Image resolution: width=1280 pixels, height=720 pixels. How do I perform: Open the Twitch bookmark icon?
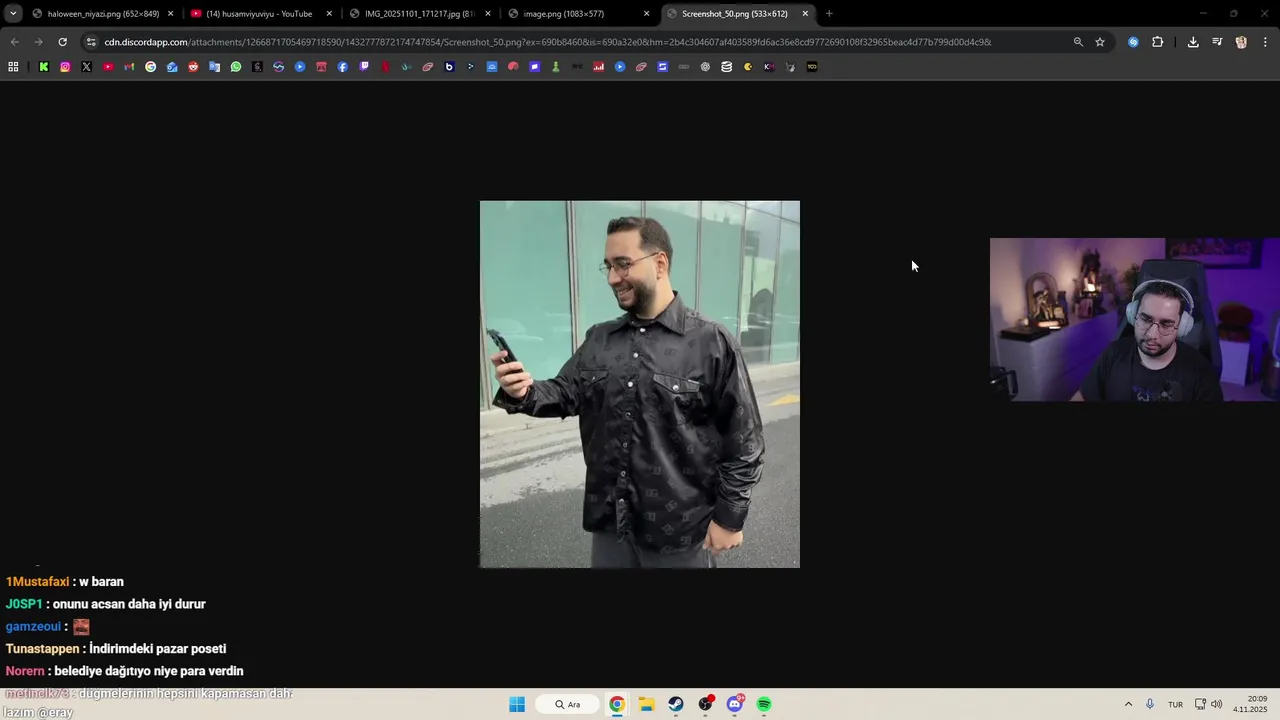point(364,67)
